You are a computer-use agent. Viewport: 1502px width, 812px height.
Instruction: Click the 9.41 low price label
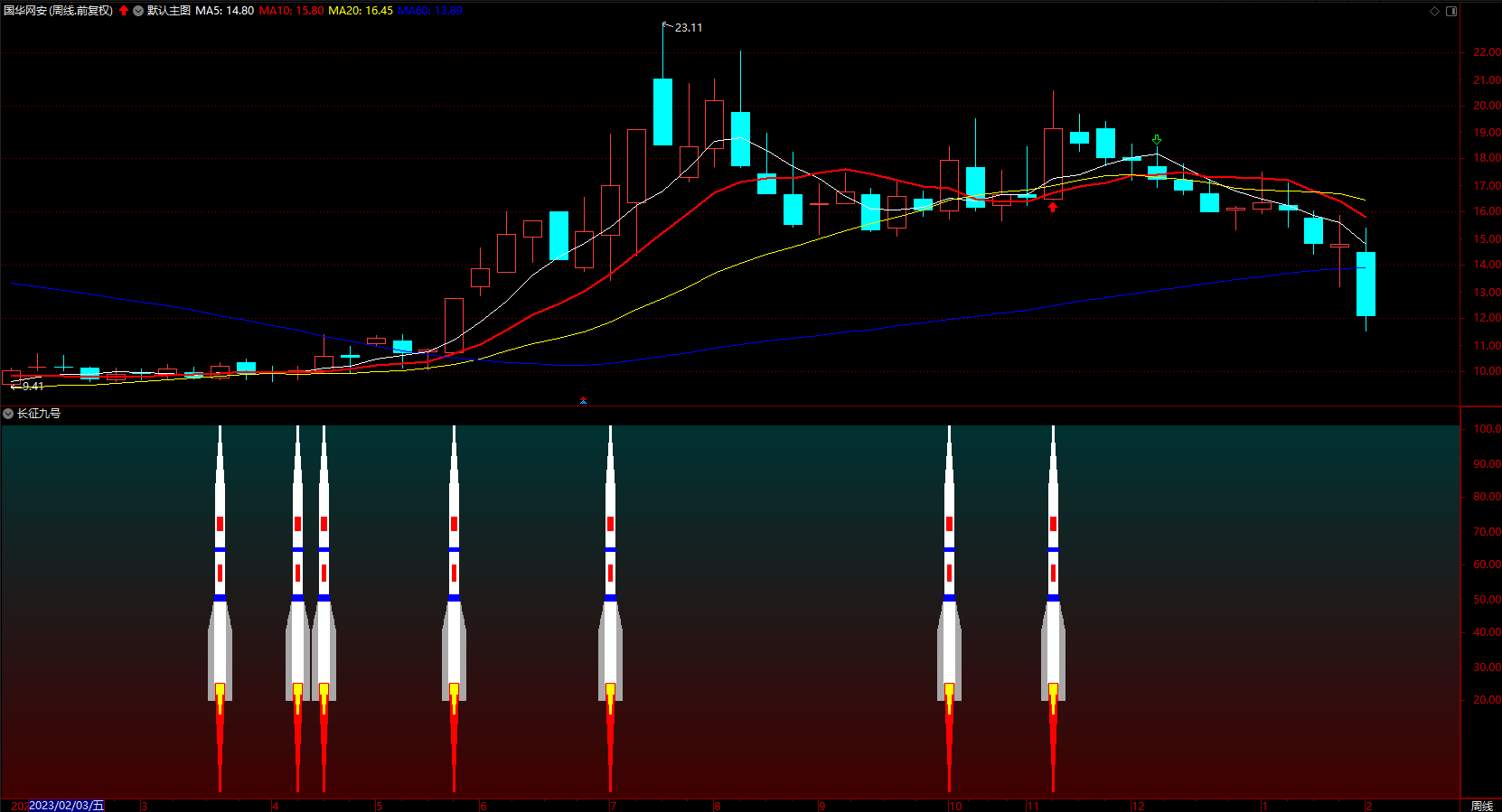click(33, 386)
